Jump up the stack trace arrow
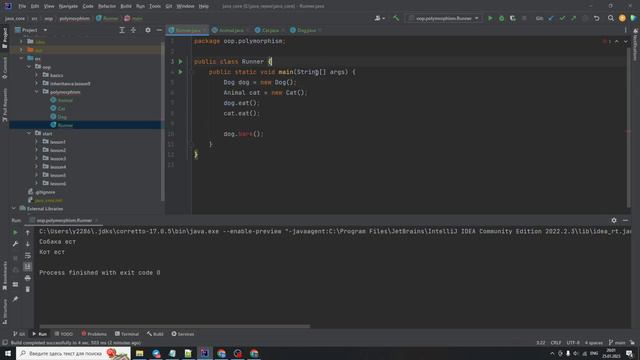The height and width of the screenshot is (360, 640). tap(28, 232)
